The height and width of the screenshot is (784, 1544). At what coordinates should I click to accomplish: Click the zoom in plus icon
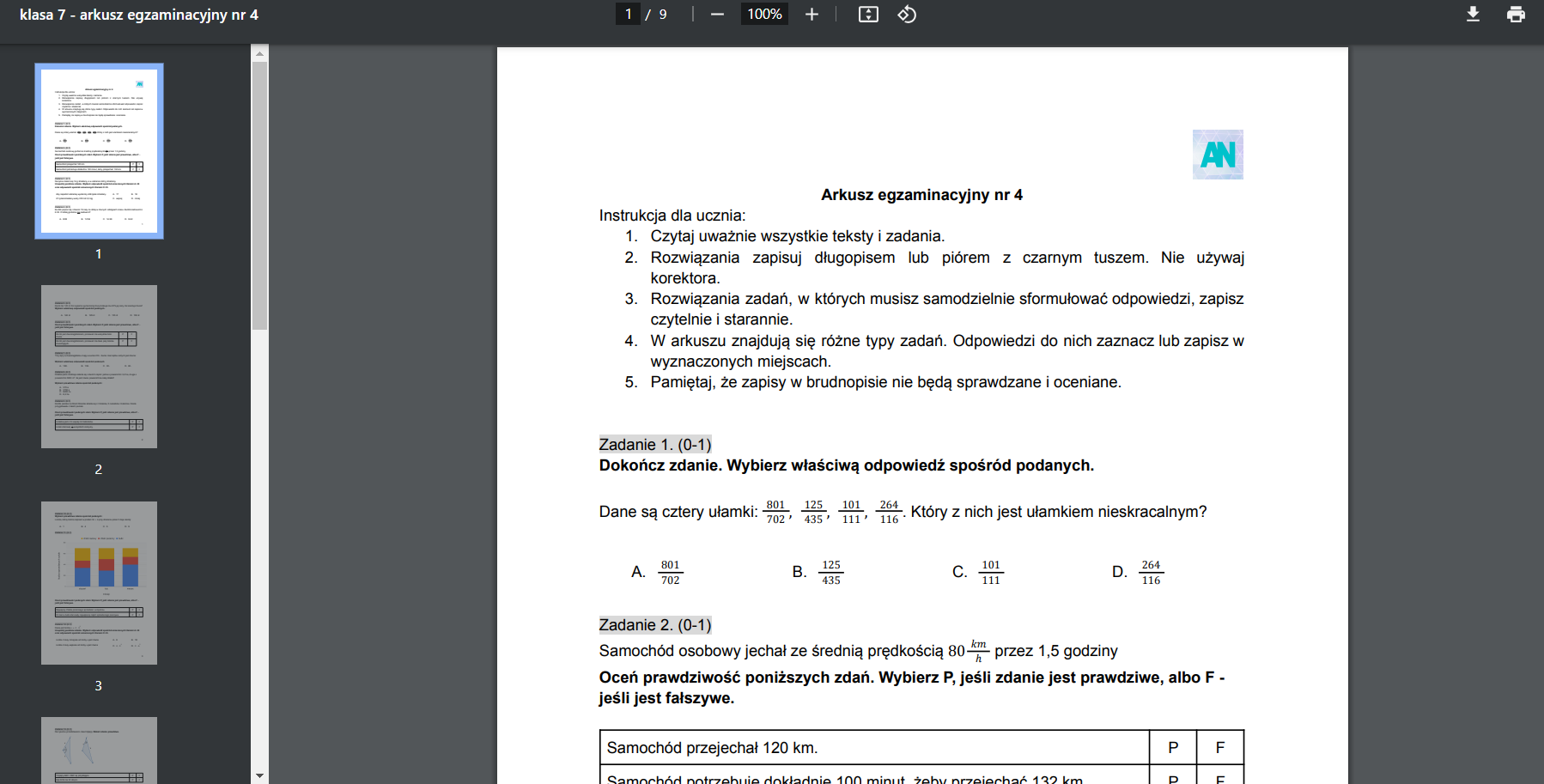[812, 15]
